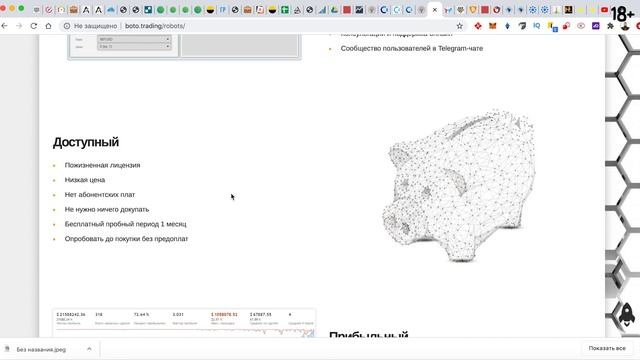Switch to the blue IP-lettered tab
This screenshot has width=640, height=360.
point(222,10)
